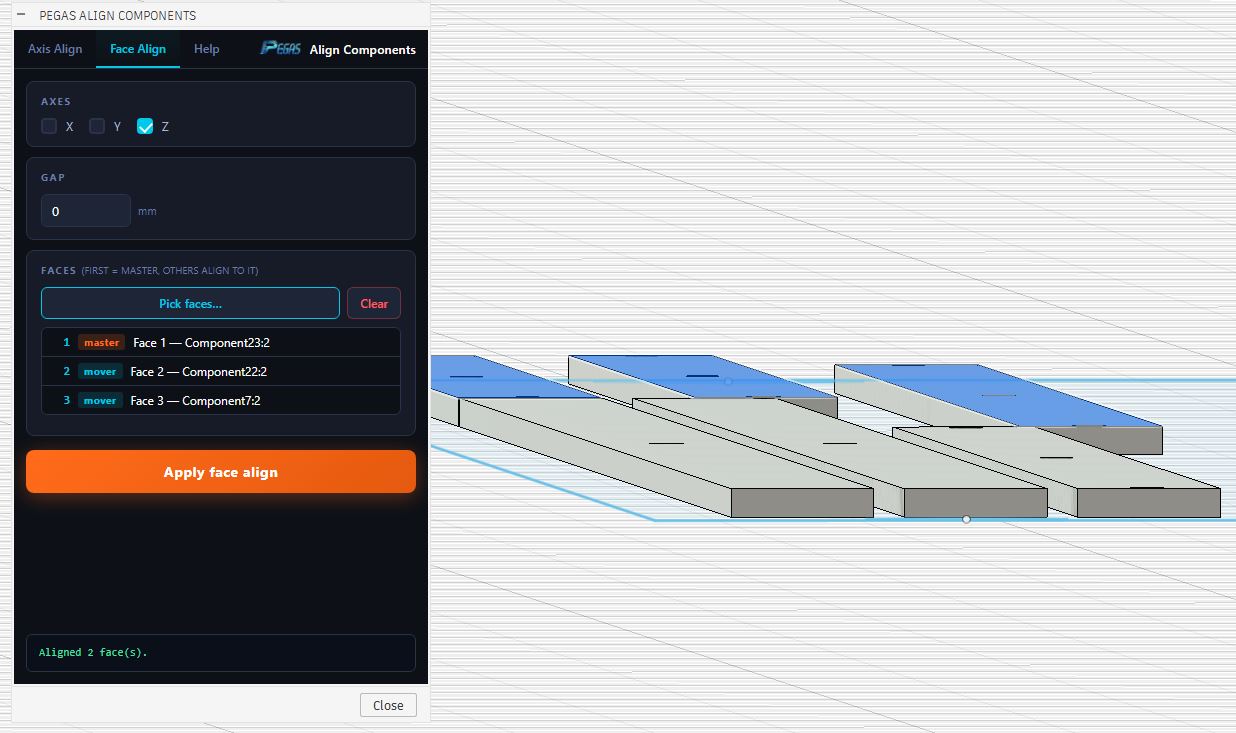Image resolution: width=1236 pixels, height=733 pixels.
Task: Clear the selected faces list
Action: pos(374,303)
